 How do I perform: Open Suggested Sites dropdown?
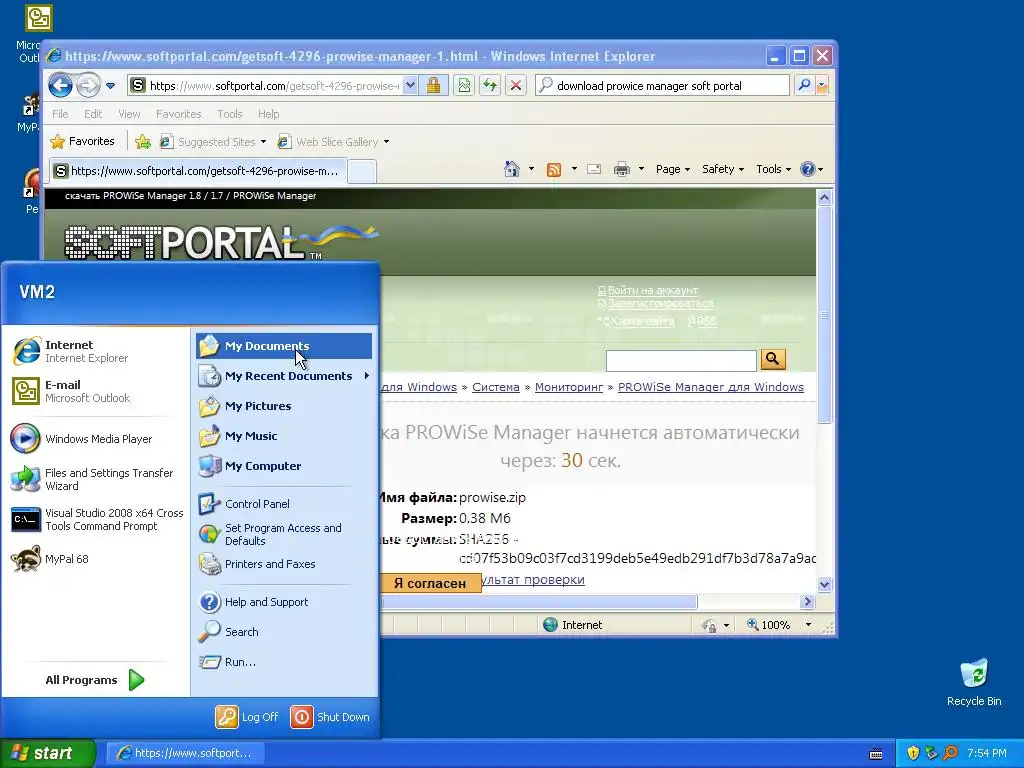tap(213, 142)
